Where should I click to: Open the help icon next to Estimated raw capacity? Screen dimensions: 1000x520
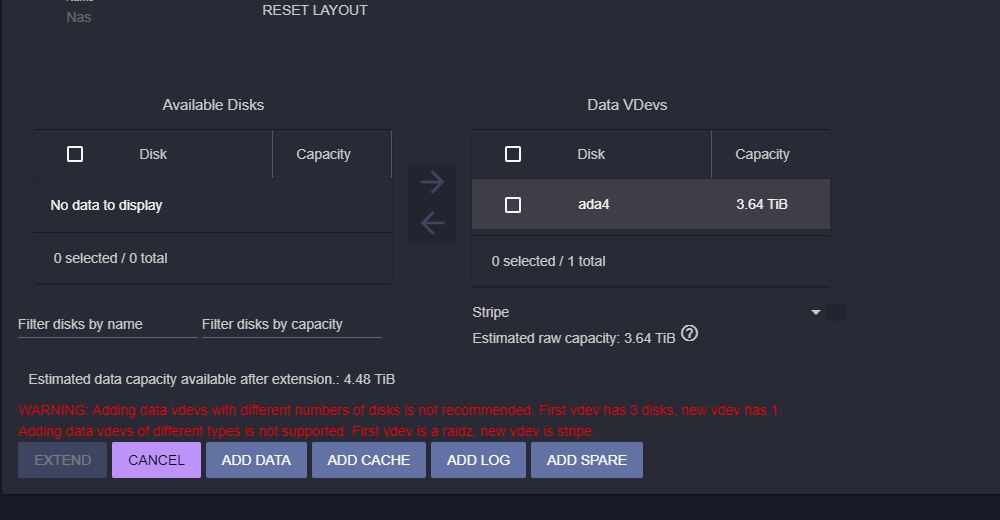[689, 334]
